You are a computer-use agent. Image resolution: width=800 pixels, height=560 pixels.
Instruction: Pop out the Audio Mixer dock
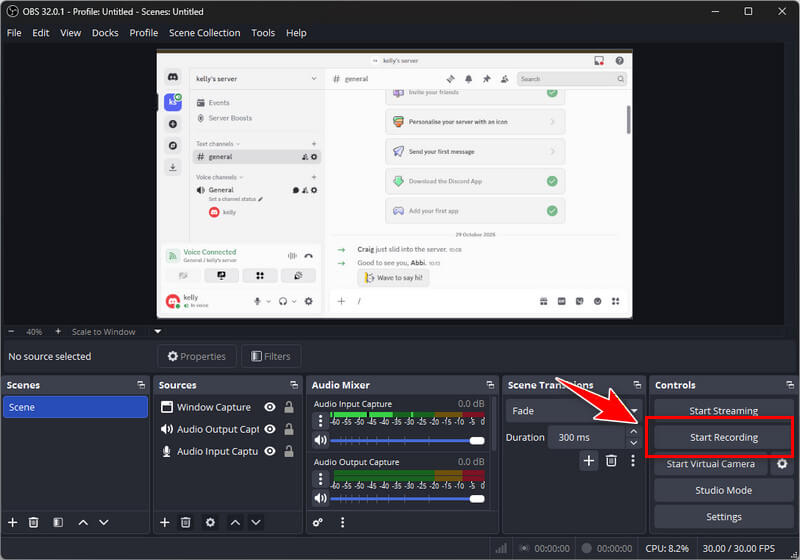(x=490, y=385)
